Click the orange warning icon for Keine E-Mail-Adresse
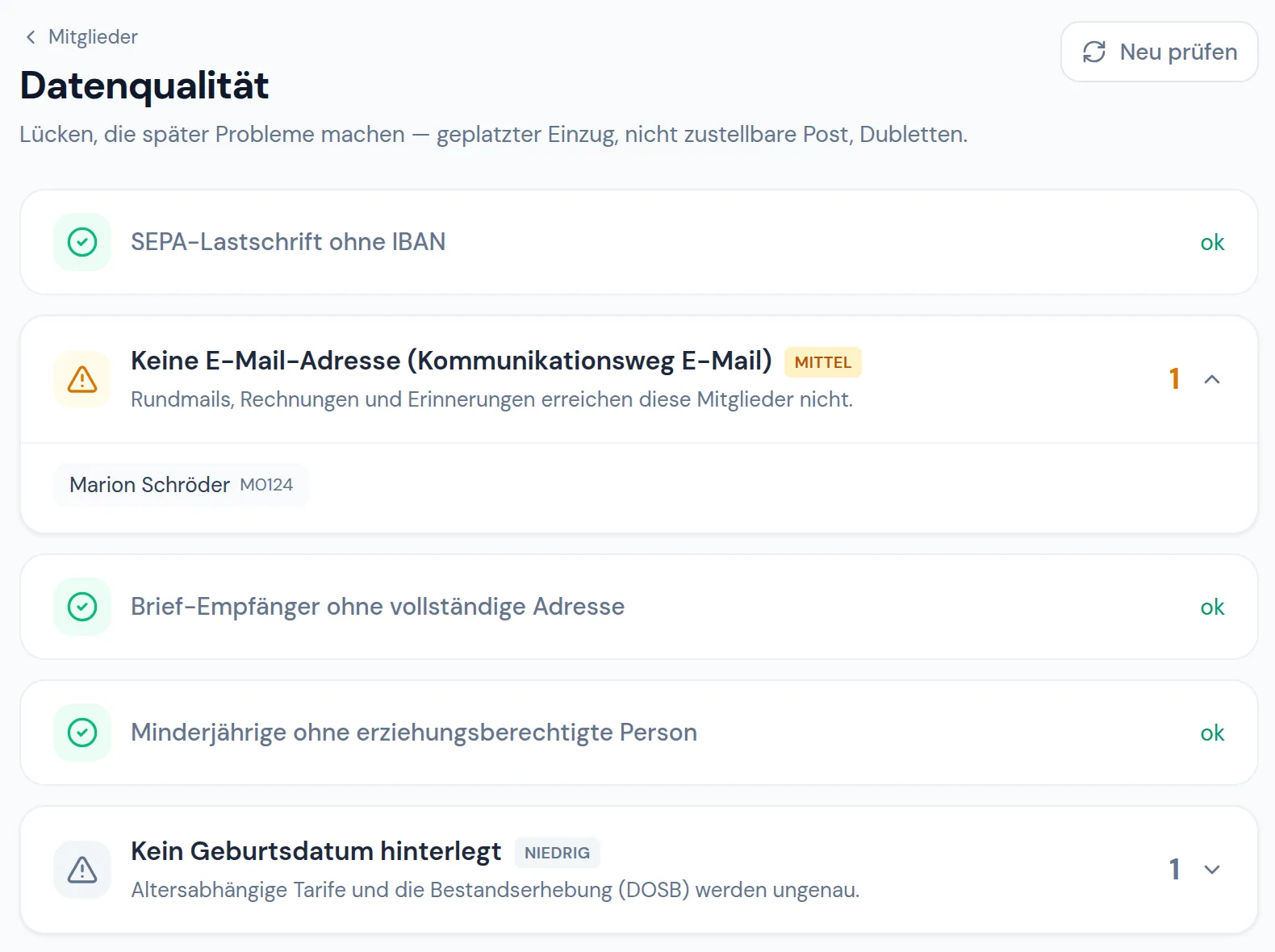The image size is (1275, 952). pyautogui.click(x=82, y=379)
